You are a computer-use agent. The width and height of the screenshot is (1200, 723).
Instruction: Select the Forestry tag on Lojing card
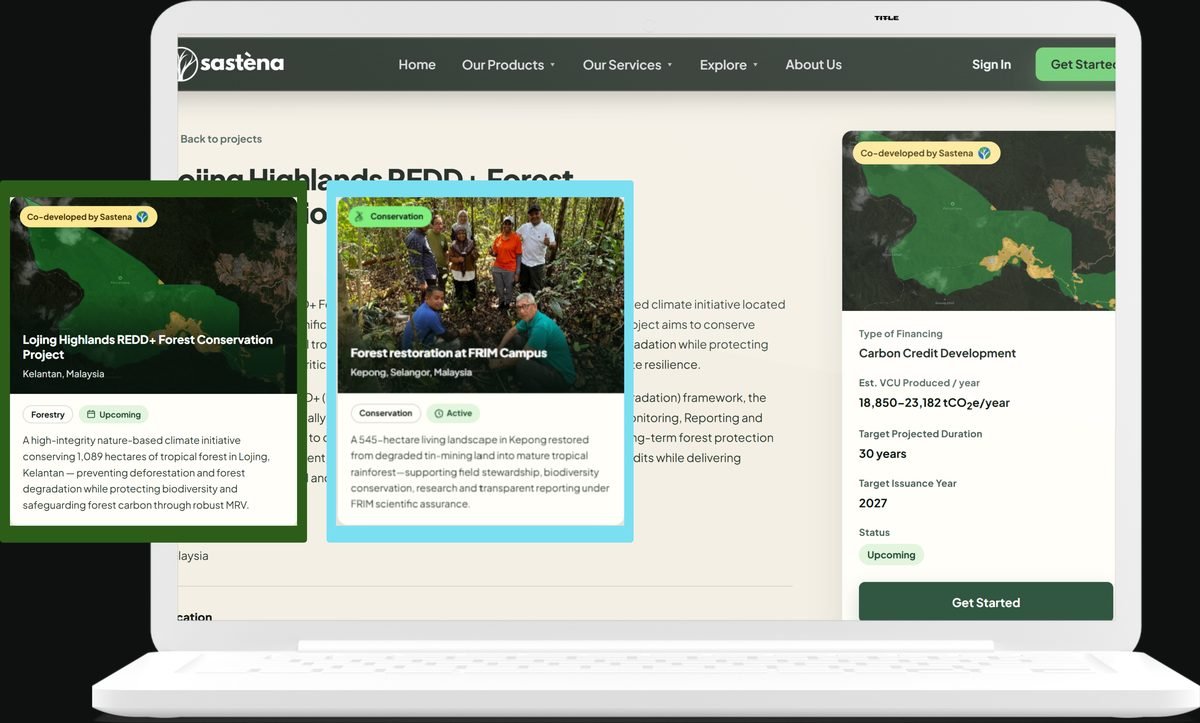(x=48, y=414)
